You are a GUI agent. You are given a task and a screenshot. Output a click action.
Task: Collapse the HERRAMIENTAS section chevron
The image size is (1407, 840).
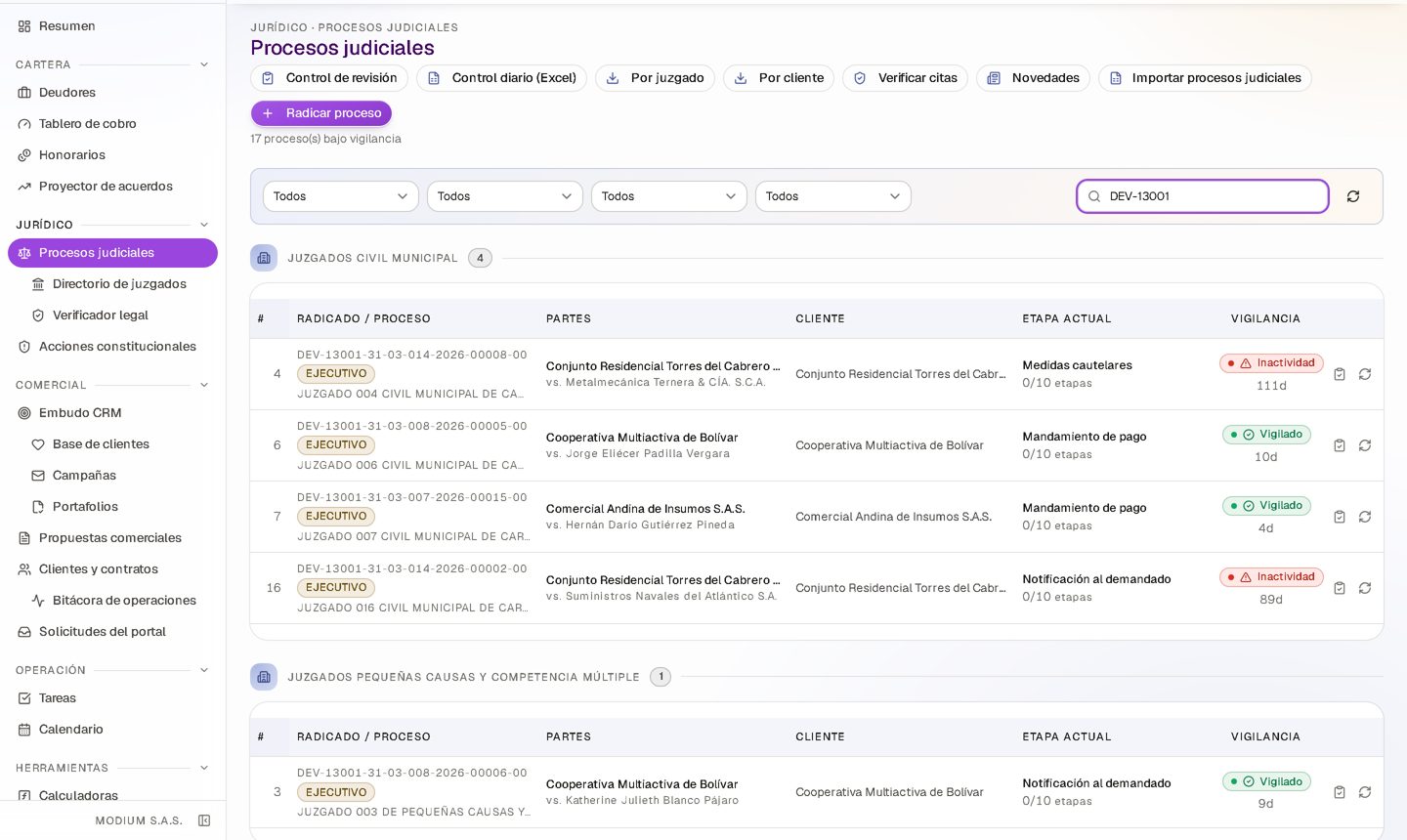[x=204, y=768]
